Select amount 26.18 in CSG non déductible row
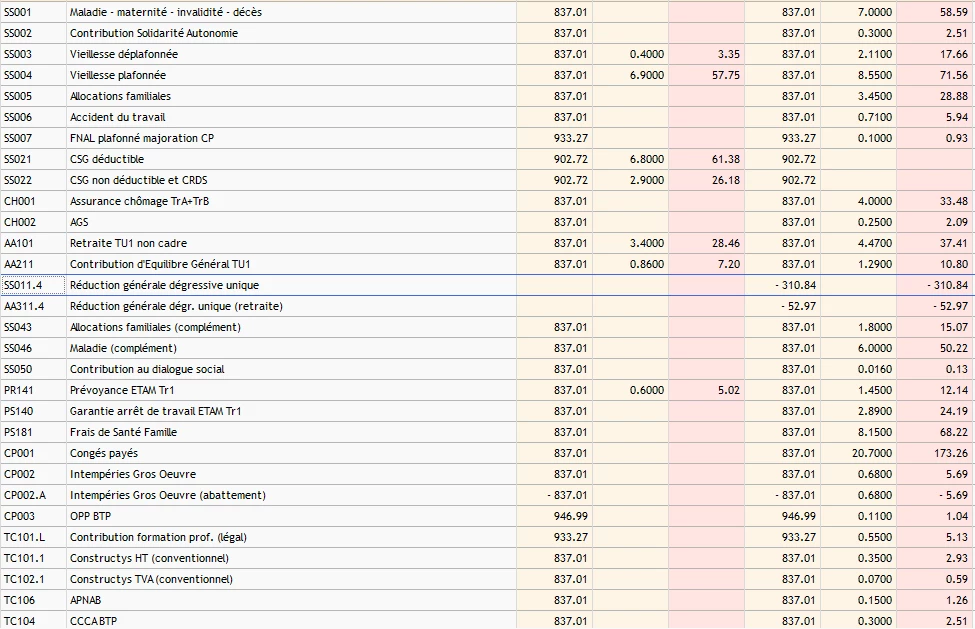Screen dimensions: 975x629 coord(726,180)
